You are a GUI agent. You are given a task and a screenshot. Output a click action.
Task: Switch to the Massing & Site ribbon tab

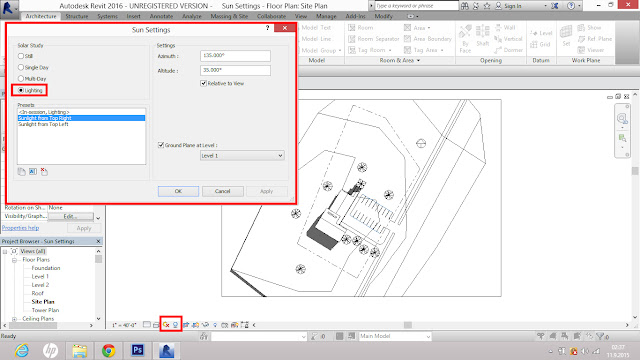[229, 16]
